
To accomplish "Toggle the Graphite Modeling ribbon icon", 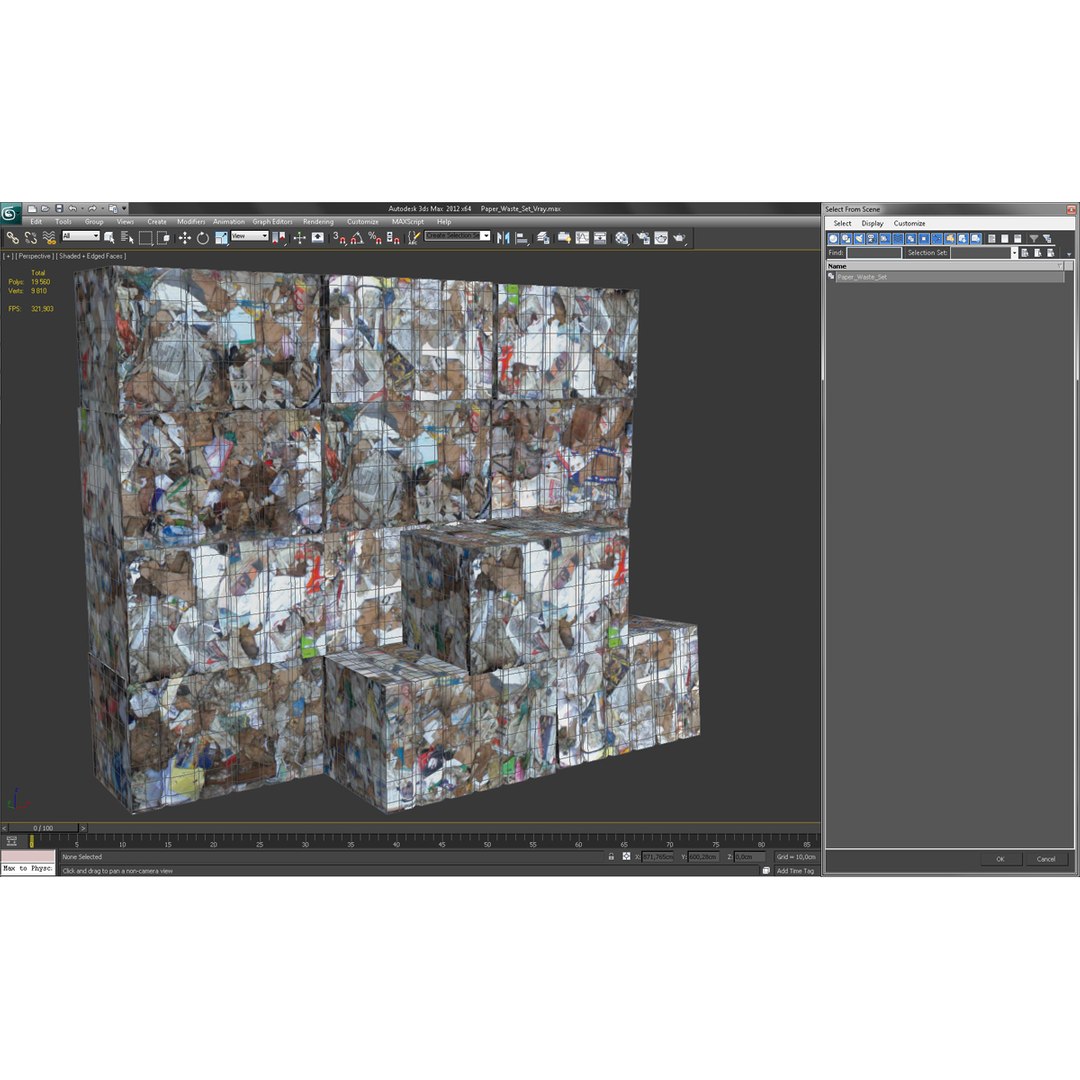I will 564,238.
